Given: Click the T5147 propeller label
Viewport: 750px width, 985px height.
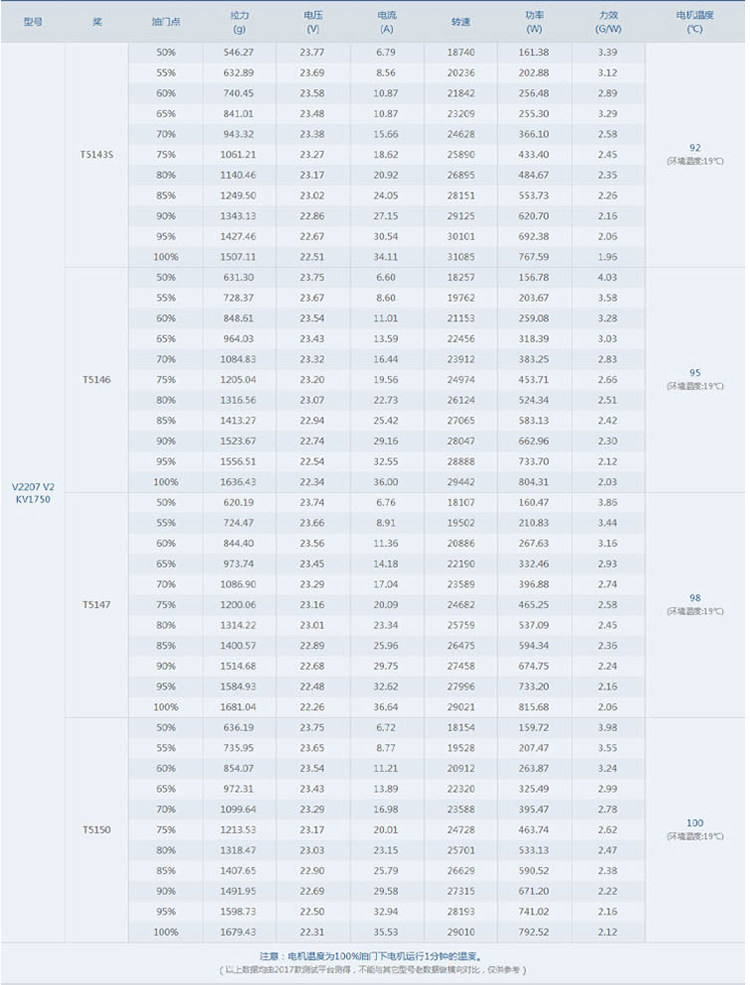Looking at the screenshot, I should pos(97,604).
